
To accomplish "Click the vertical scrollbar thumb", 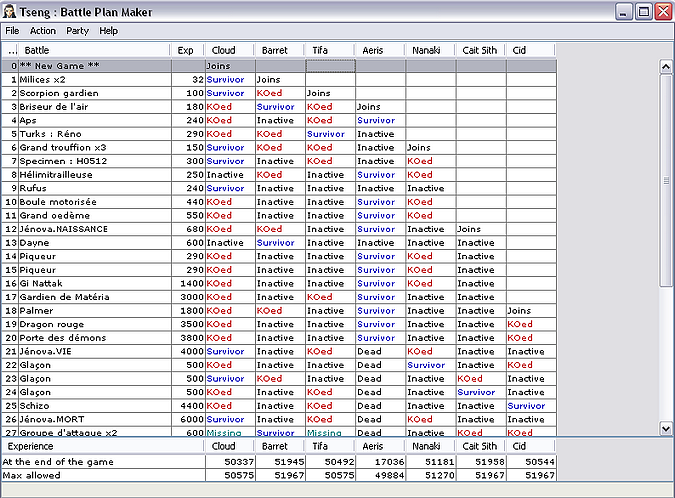I will (x=666, y=180).
